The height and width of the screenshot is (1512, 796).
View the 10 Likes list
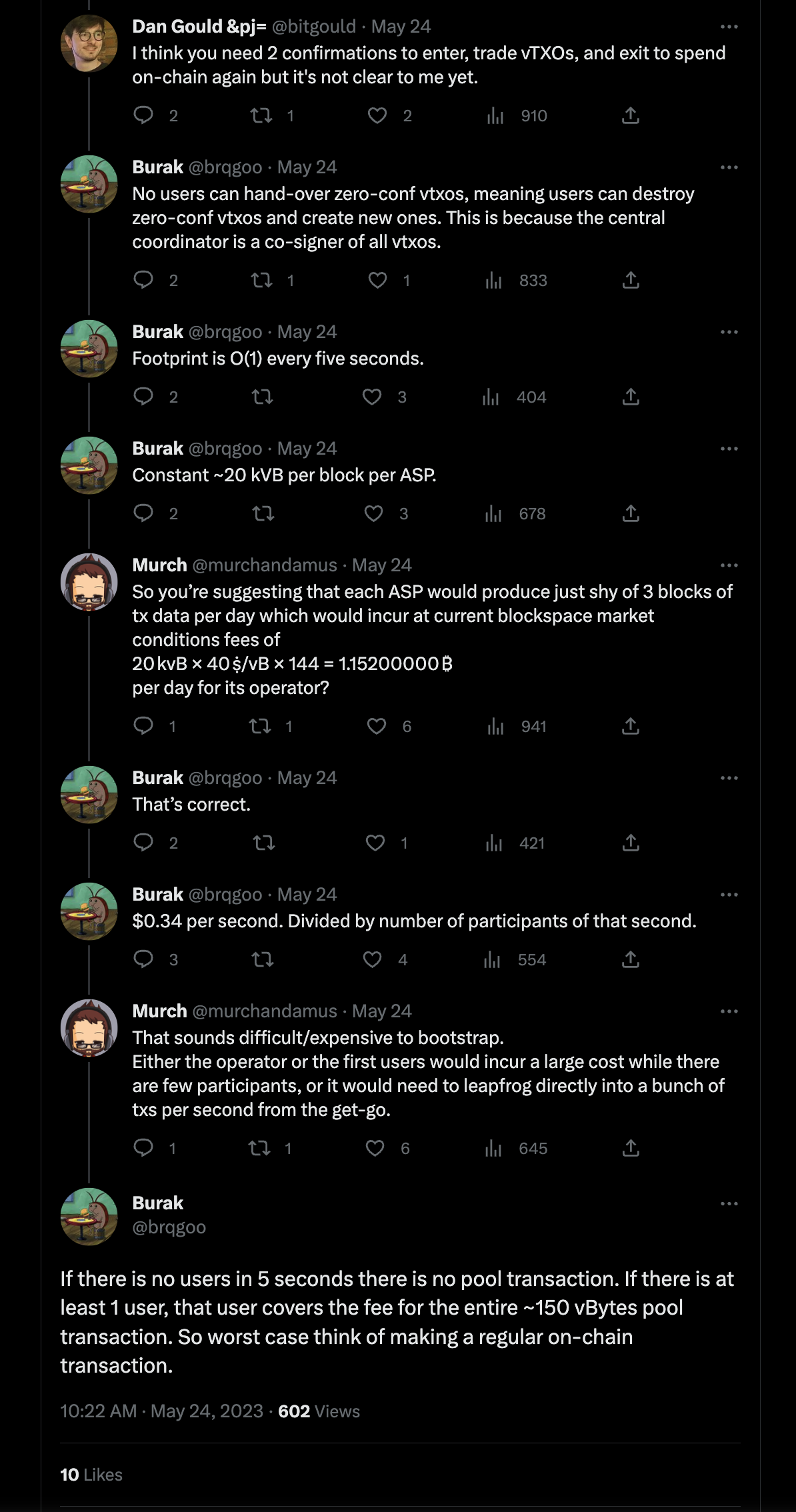click(x=91, y=1475)
